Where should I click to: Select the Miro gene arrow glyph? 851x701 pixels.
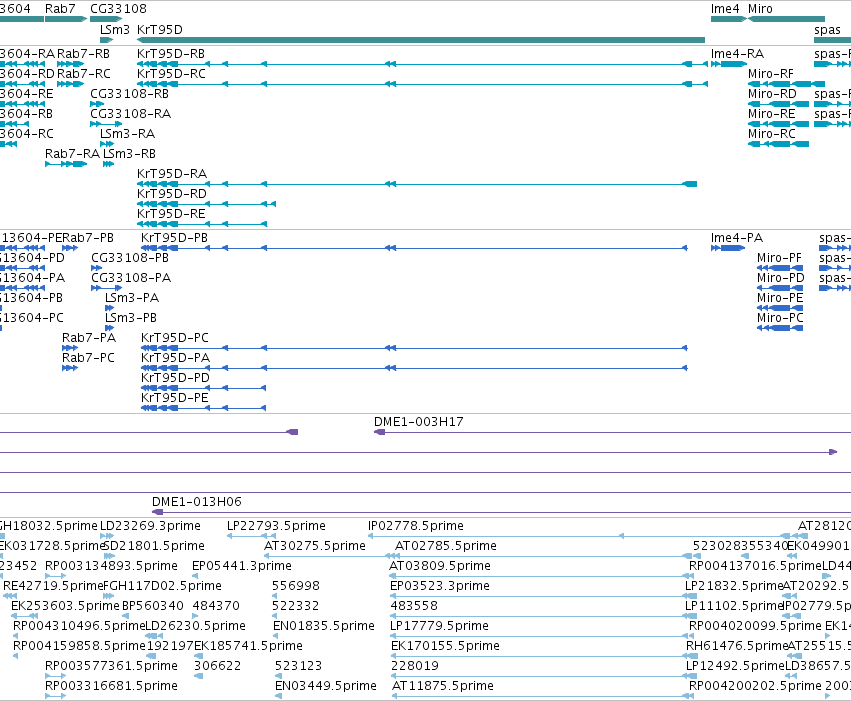coord(786,19)
